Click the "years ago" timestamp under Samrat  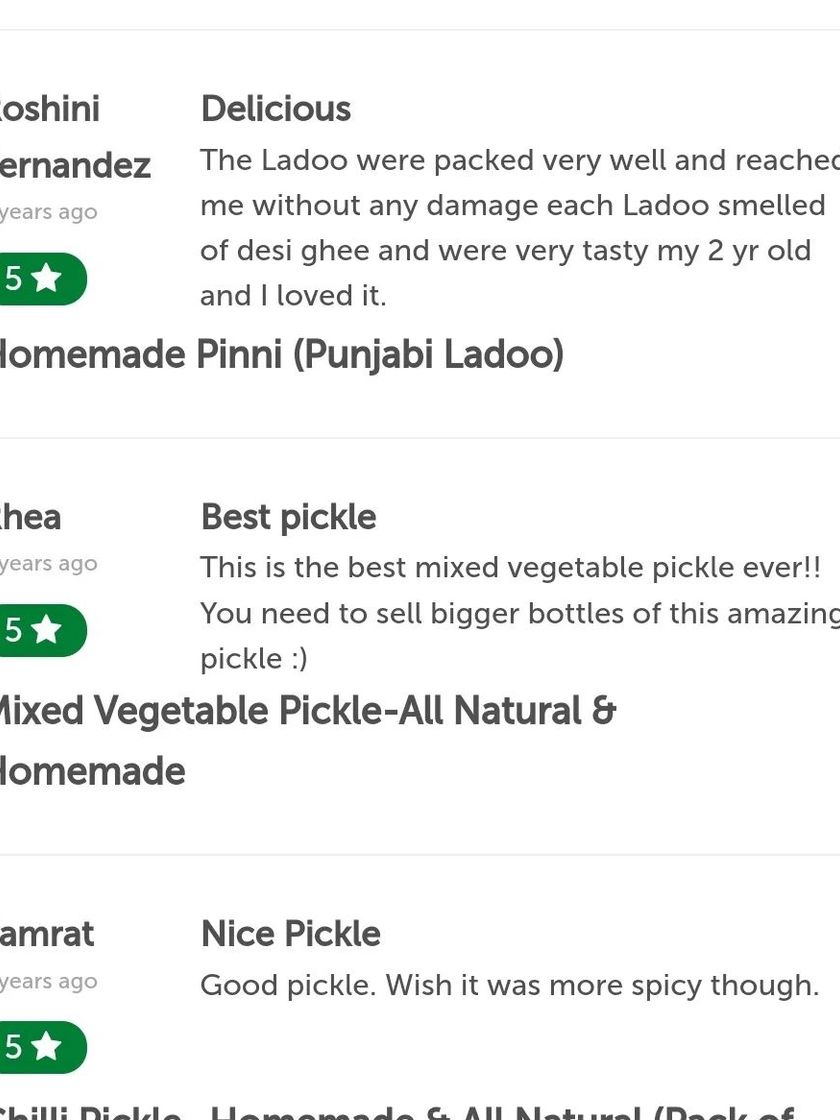(48, 981)
